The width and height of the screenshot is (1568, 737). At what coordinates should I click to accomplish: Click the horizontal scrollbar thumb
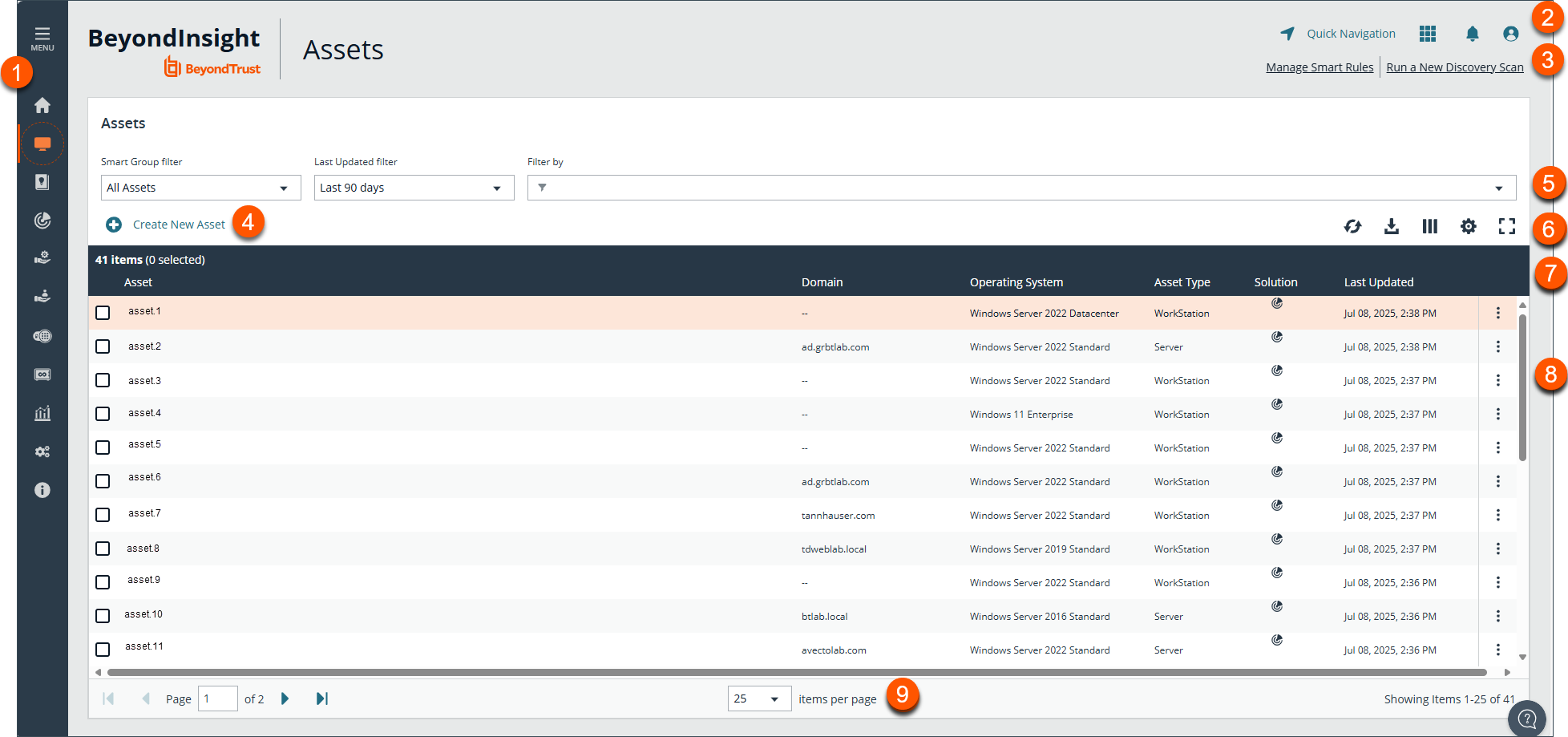tap(797, 672)
